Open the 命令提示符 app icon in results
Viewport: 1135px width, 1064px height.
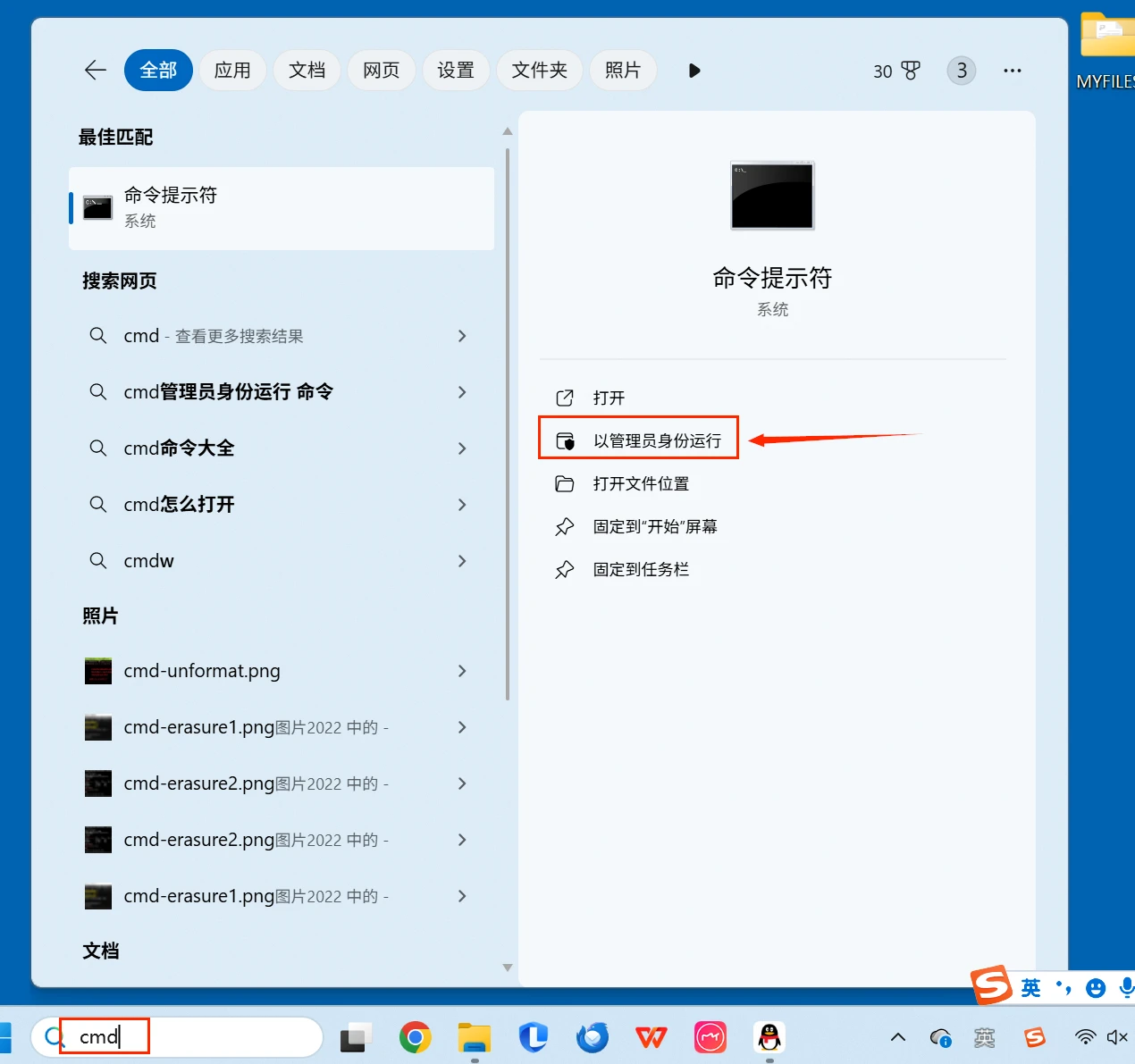(x=97, y=206)
